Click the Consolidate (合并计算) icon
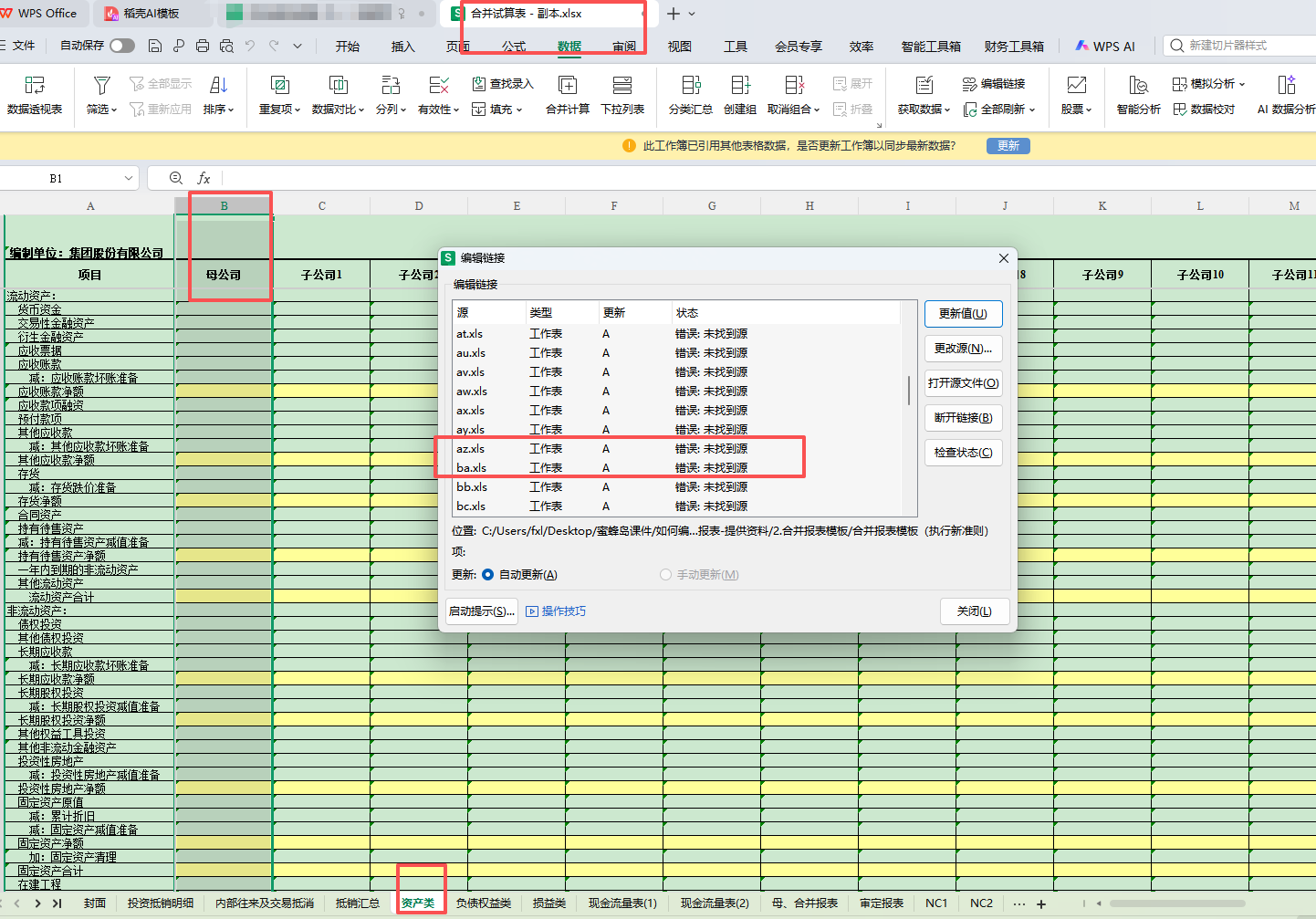Viewport: 1316px width, 919px height. tap(568, 86)
